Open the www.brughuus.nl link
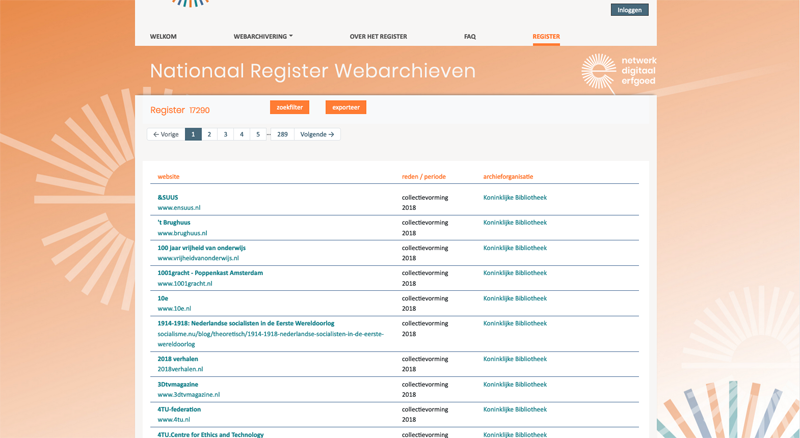Viewport: 800px width, 438px height. (182, 233)
